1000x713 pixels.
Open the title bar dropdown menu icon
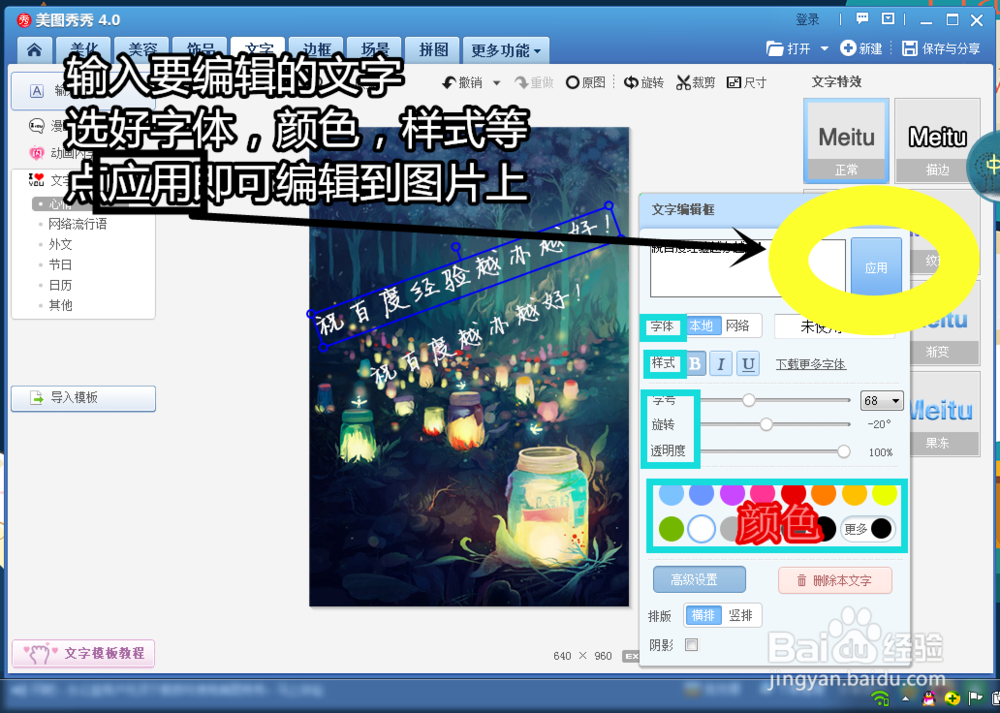tap(888, 18)
